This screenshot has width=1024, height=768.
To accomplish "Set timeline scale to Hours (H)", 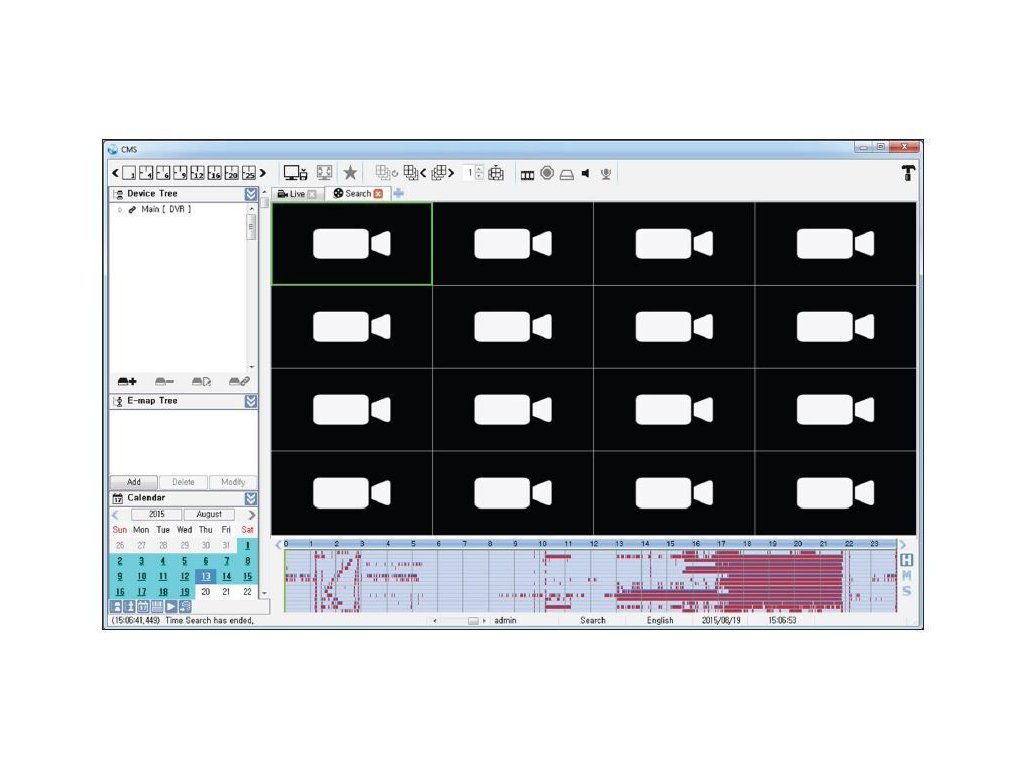I will (906, 560).
